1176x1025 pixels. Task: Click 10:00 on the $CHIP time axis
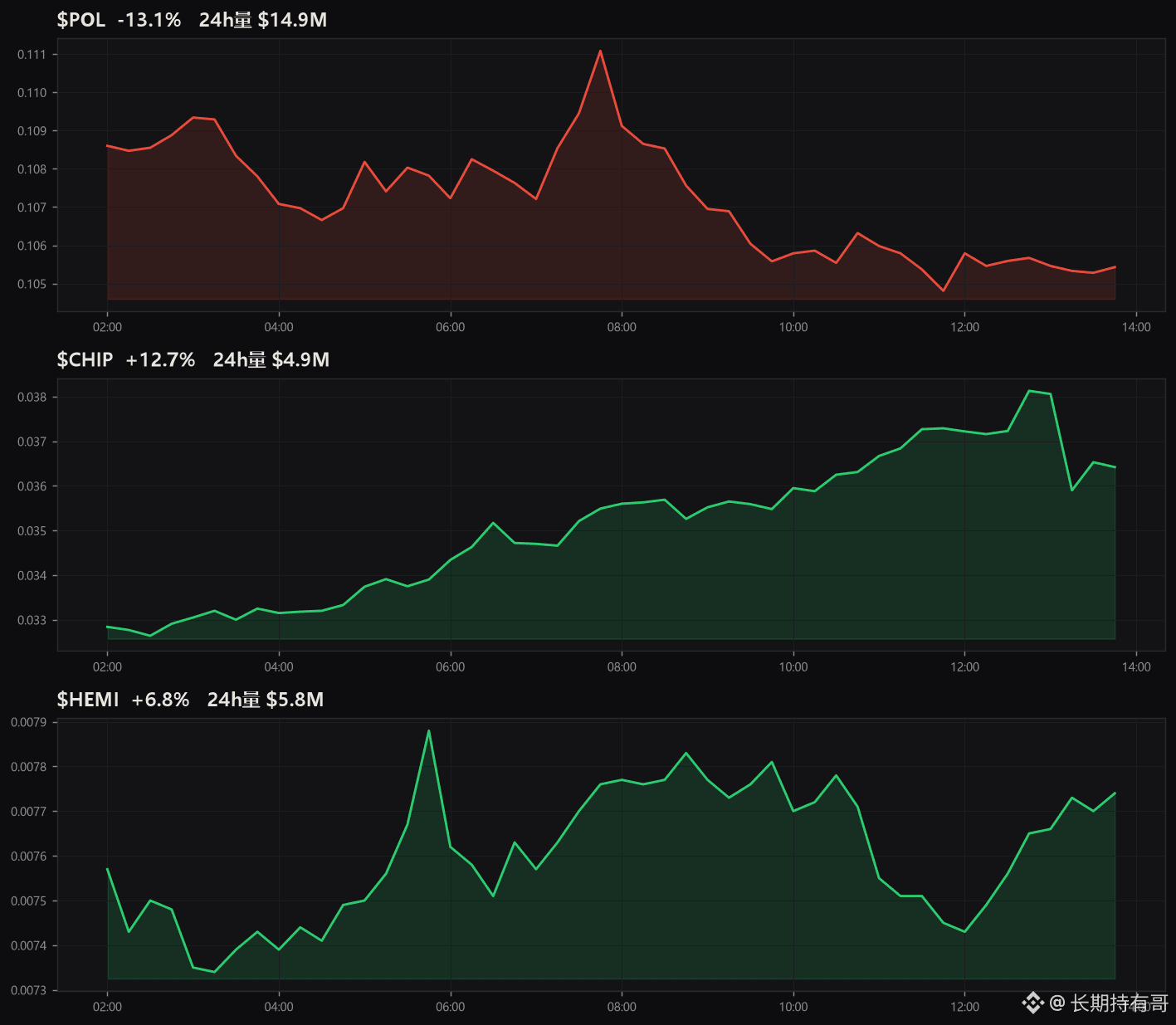tap(793, 666)
